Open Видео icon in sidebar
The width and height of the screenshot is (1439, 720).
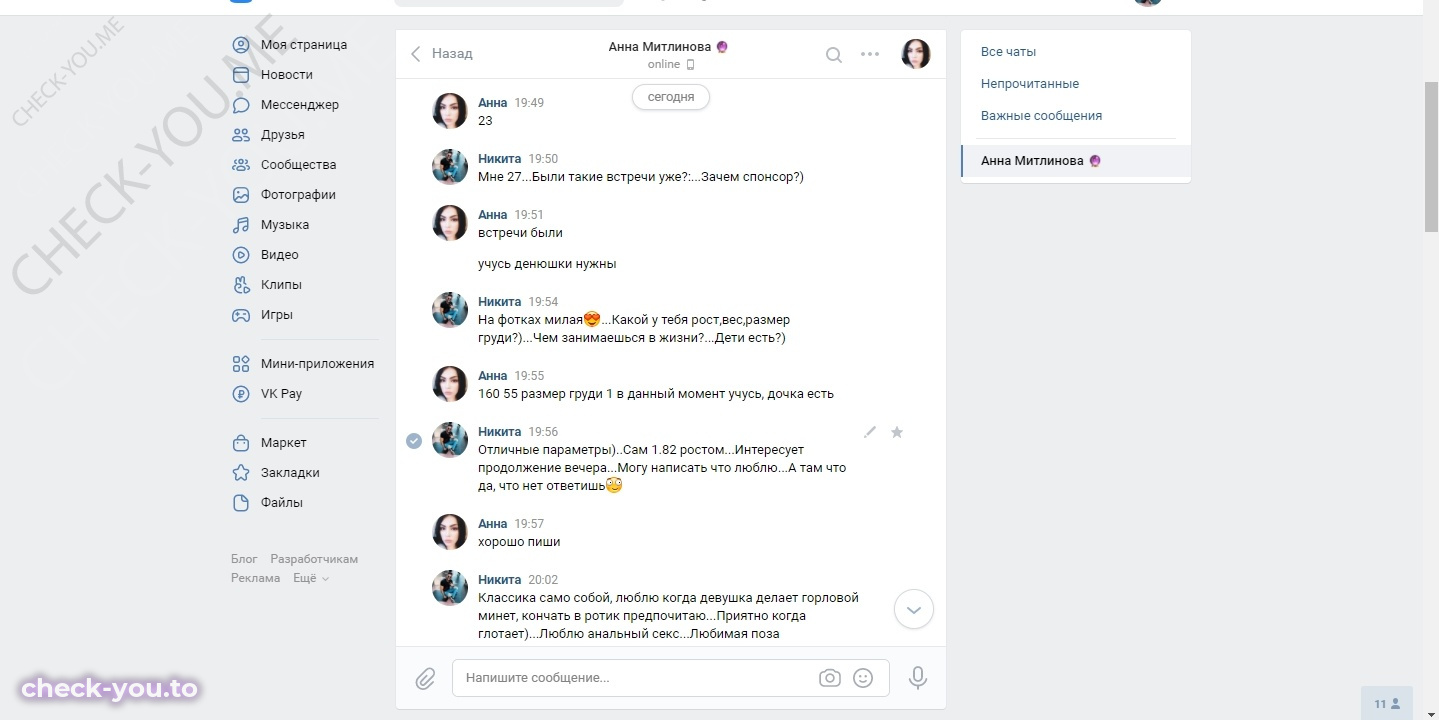(241, 255)
